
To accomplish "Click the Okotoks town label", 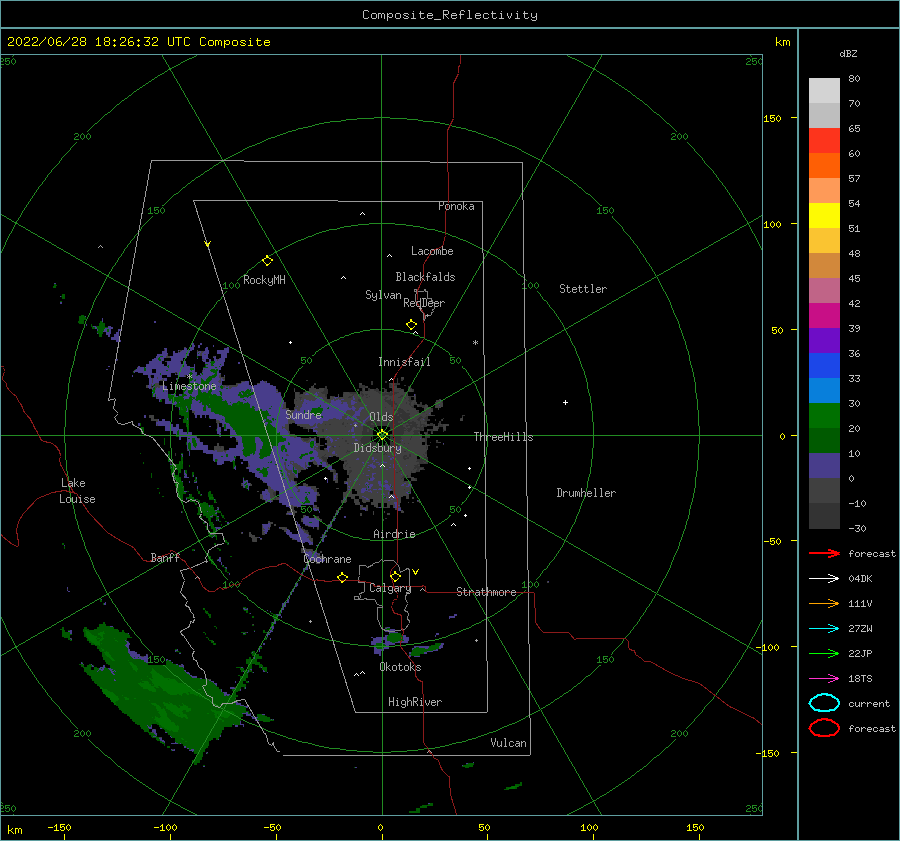I will tap(400, 667).
